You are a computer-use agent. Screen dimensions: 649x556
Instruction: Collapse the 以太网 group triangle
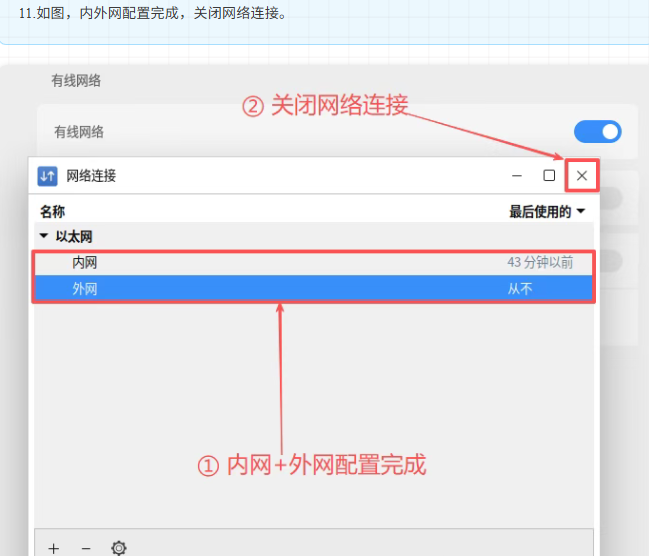coord(43,237)
